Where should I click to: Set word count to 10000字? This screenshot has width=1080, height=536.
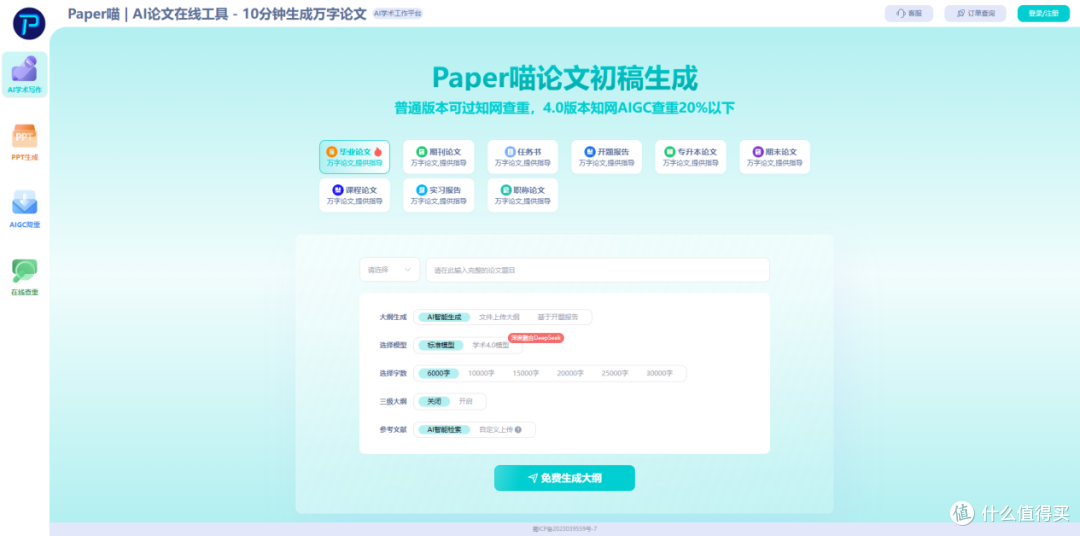click(481, 373)
